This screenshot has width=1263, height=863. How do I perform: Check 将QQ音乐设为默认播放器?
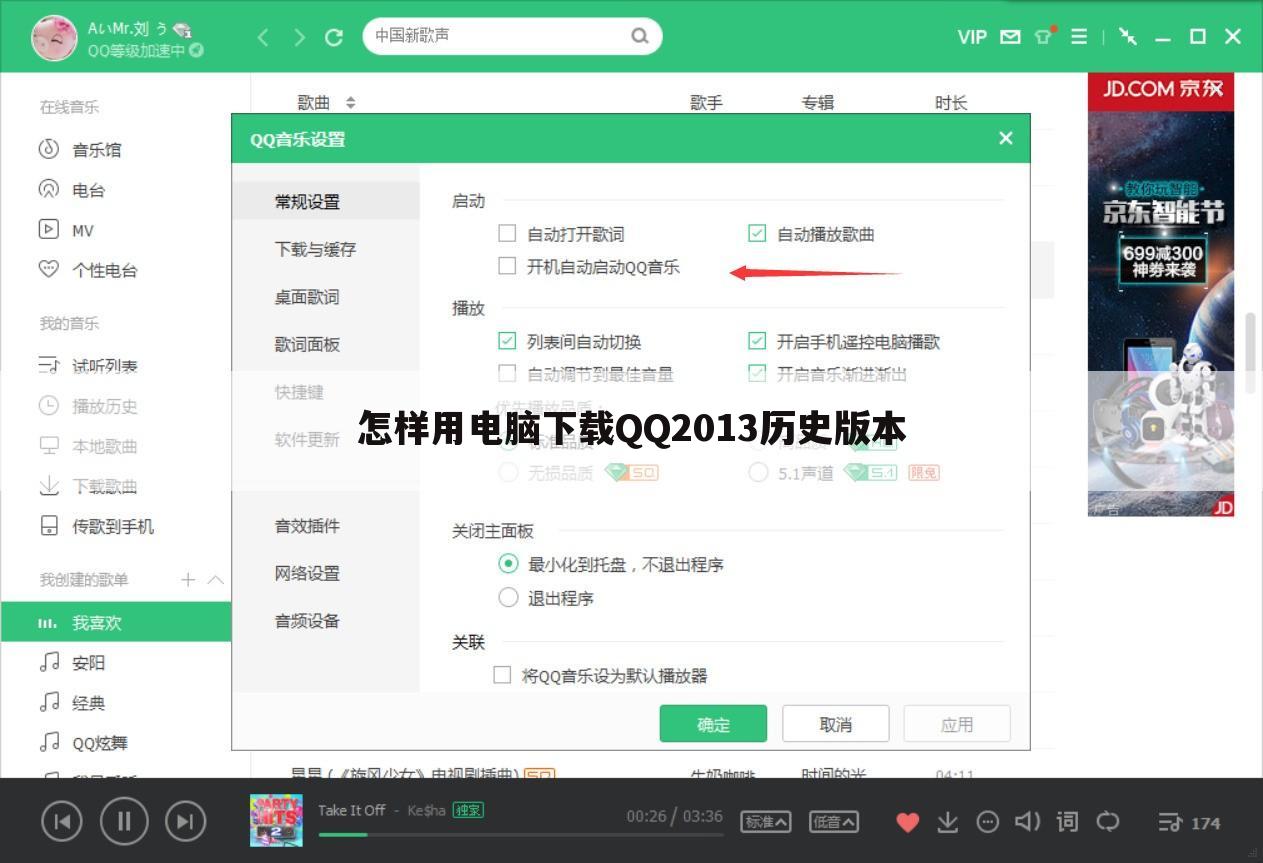[502, 675]
